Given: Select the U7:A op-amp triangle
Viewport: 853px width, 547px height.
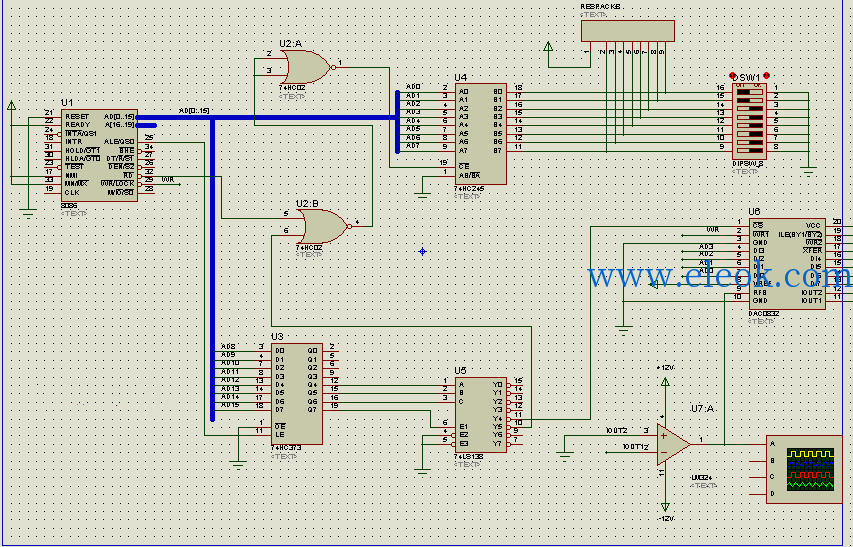Looking at the screenshot, I should coord(673,444).
